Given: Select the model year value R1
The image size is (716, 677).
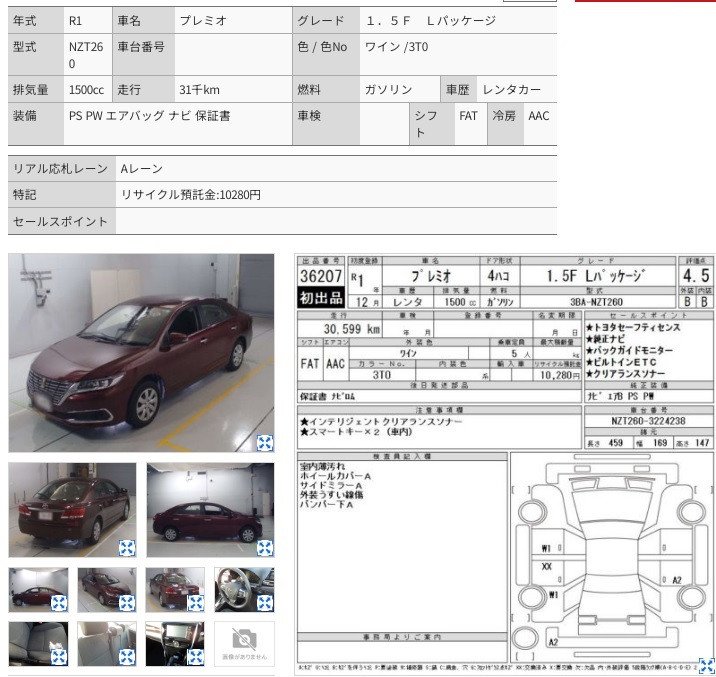Looking at the screenshot, I should 75,21.
